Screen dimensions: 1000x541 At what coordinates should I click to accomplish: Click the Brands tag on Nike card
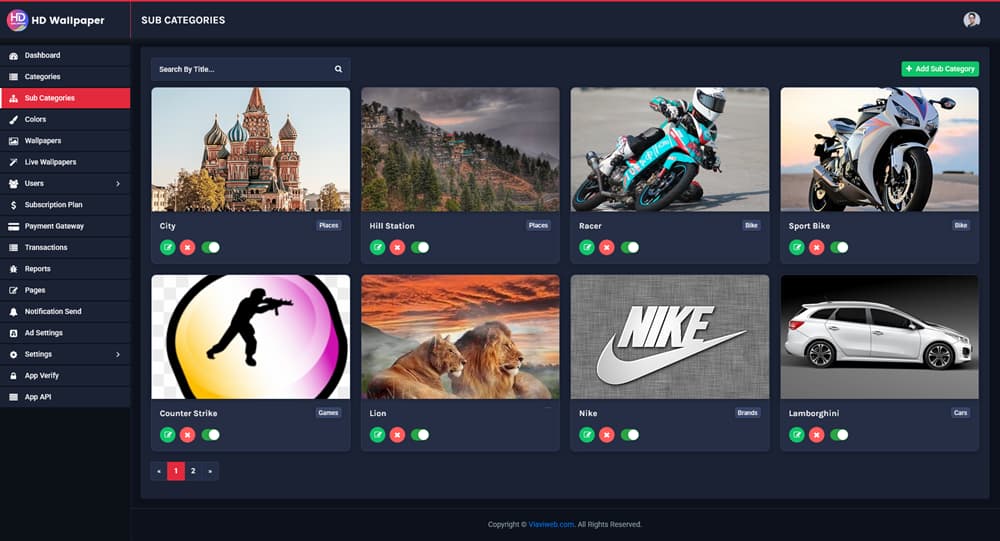tap(747, 413)
